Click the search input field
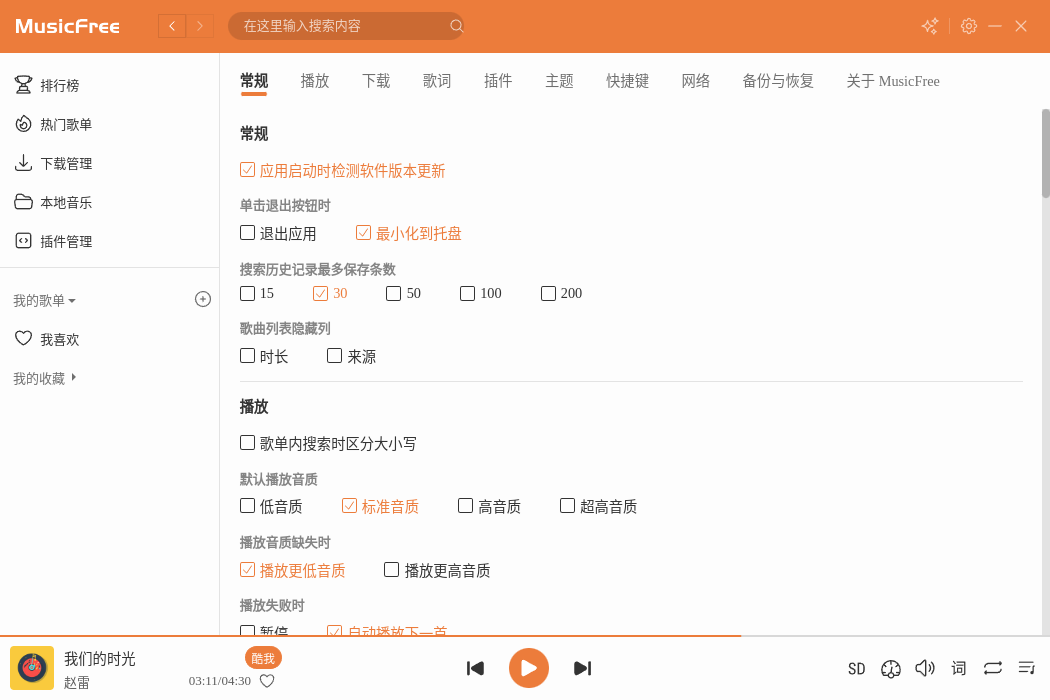Viewport: 1050px width, 700px height. pos(340,26)
